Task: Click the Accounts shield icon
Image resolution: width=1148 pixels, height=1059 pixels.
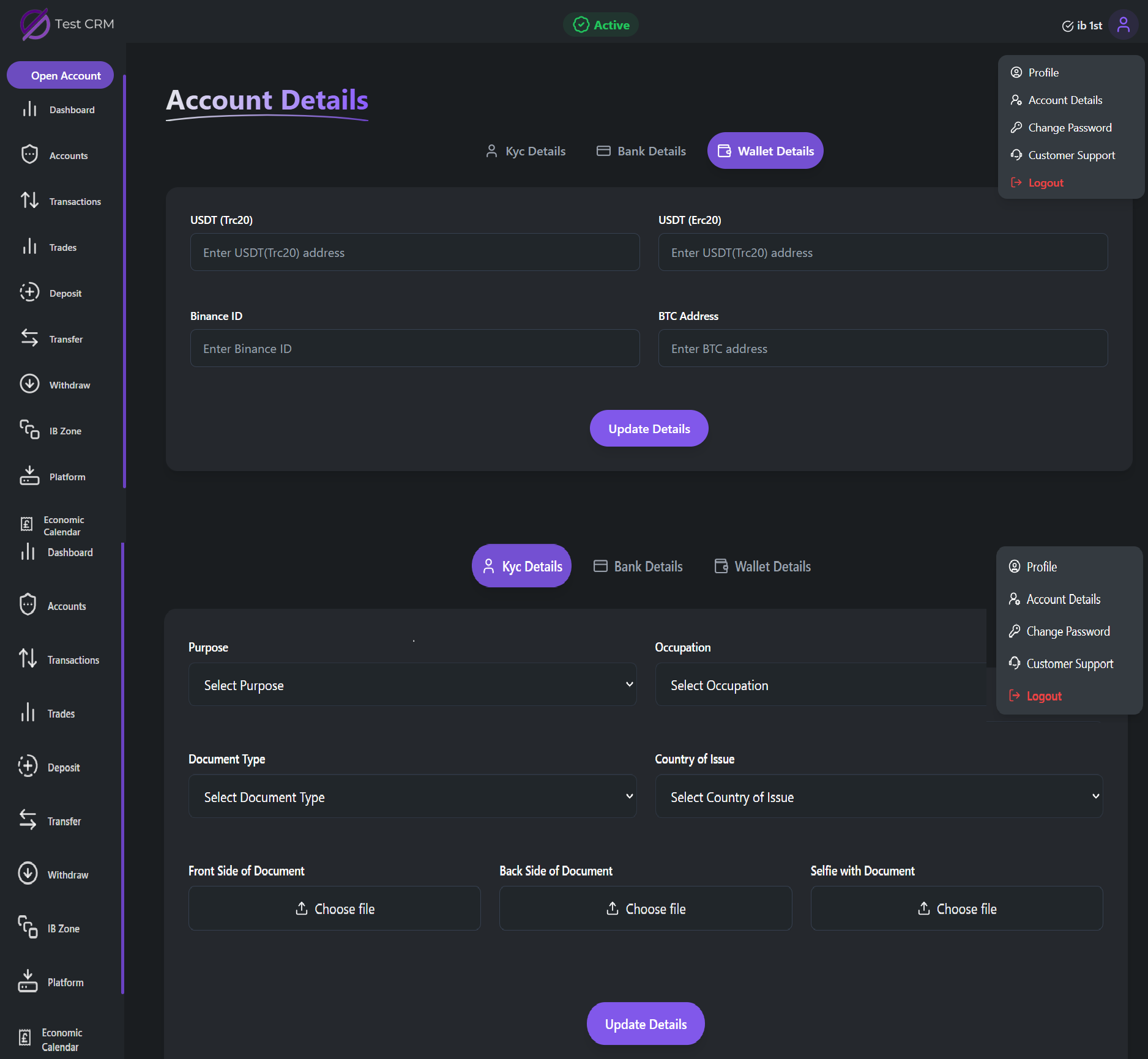Action: click(x=29, y=155)
